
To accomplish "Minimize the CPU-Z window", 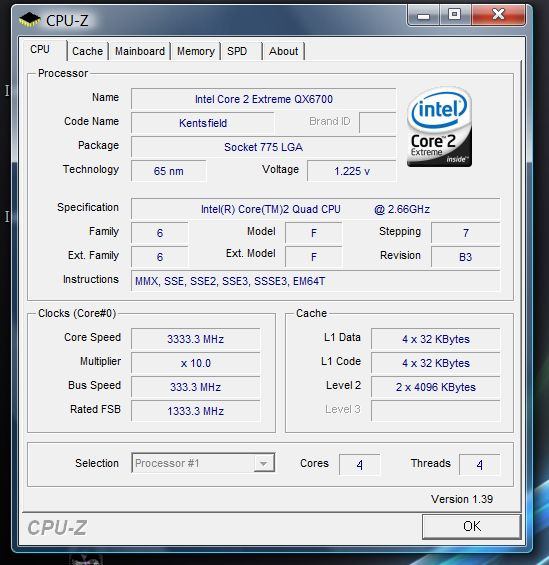I will pos(423,15).
